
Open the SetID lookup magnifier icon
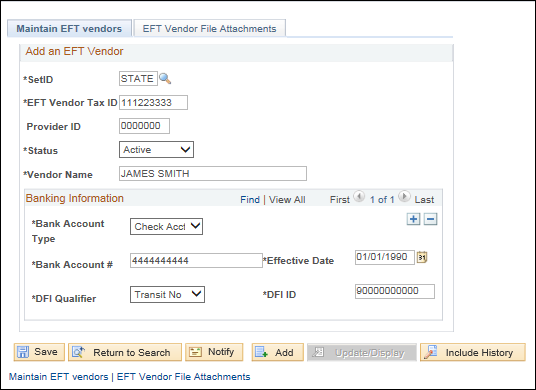(165, 79)
